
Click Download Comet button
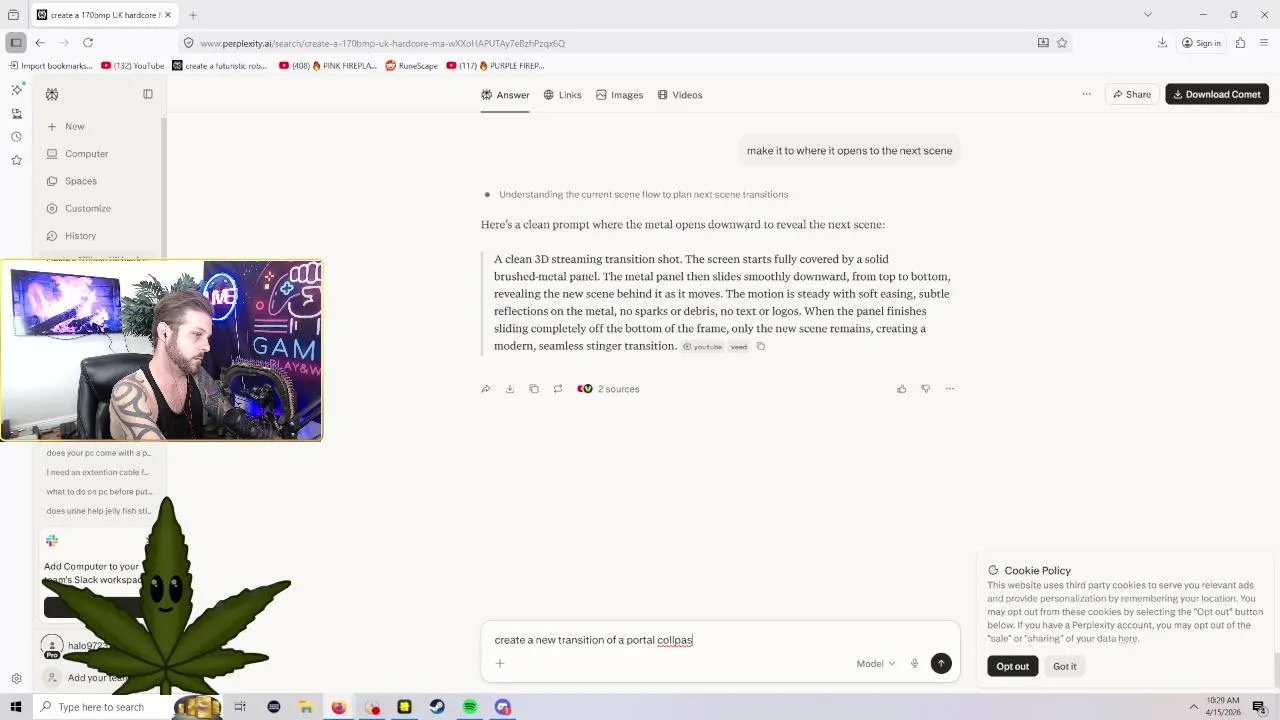[x=1217, y=94]
